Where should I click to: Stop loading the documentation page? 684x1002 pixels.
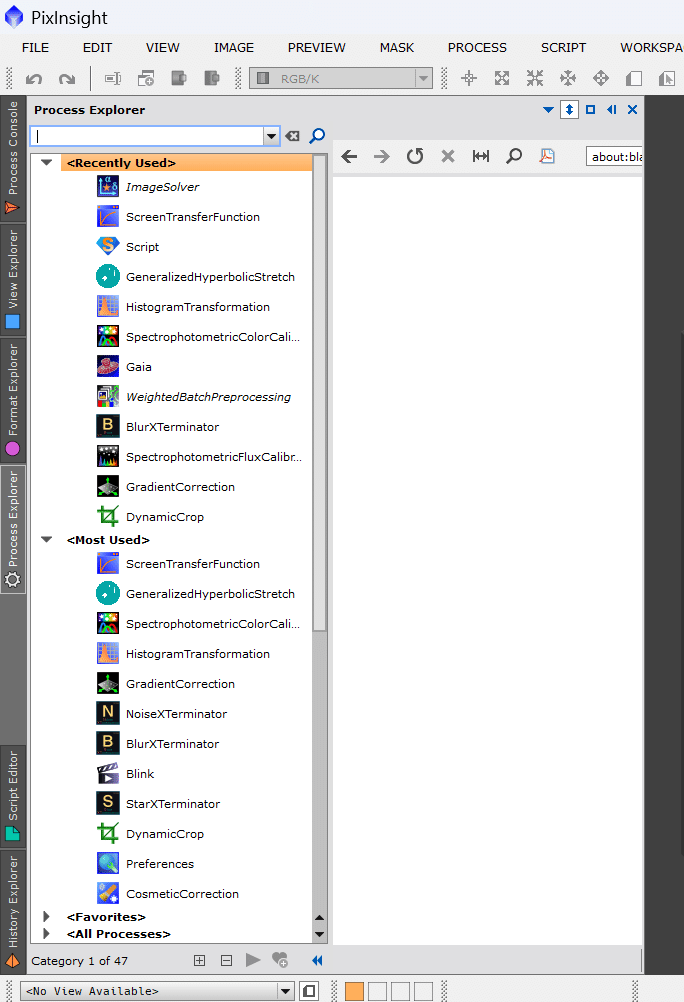[x=448, y=157]
